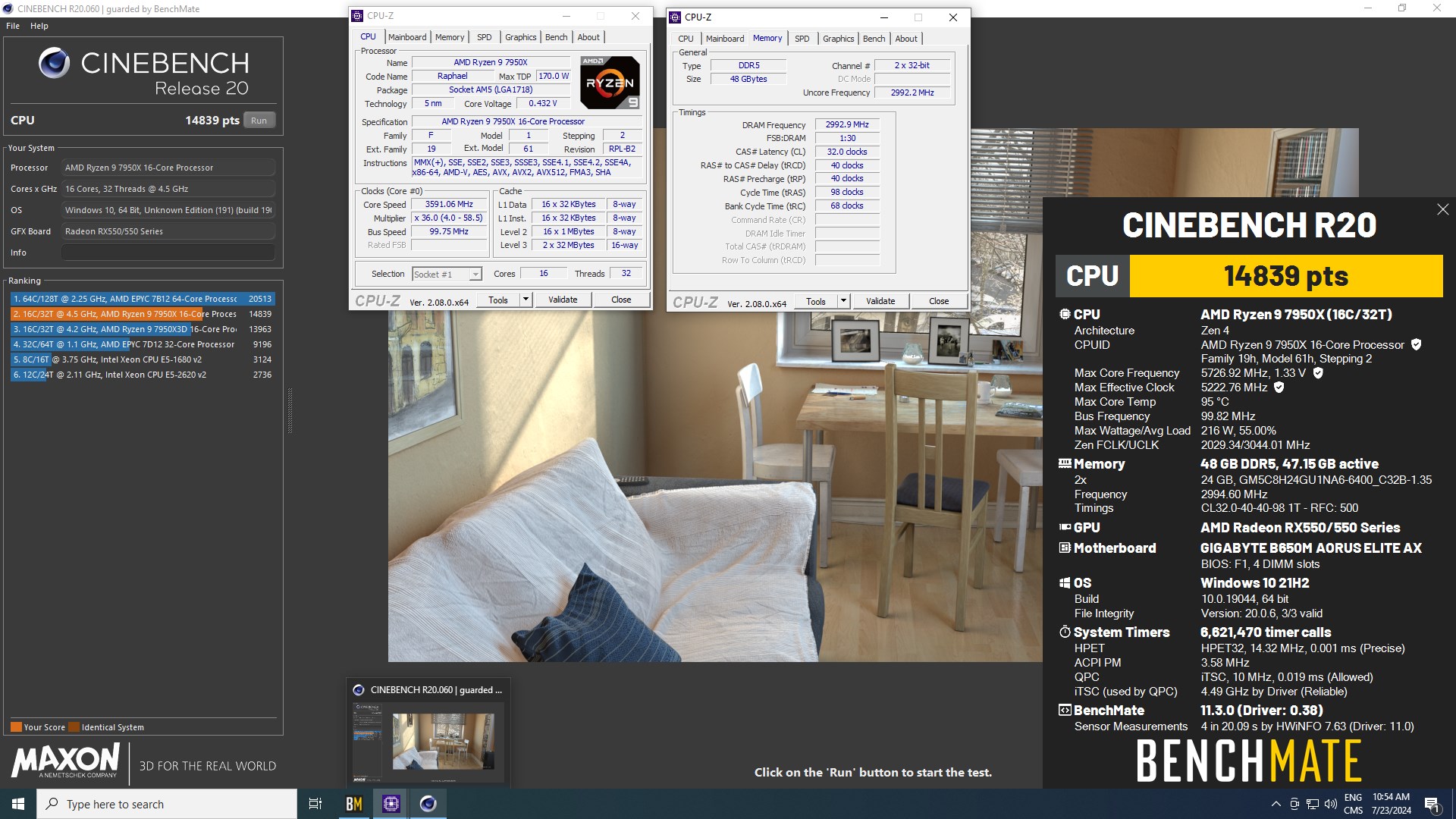Viewport: 1456px width, 819px height.
Task: Select ranking row Xeon E5-2620 v2
Action: [143, 375]
